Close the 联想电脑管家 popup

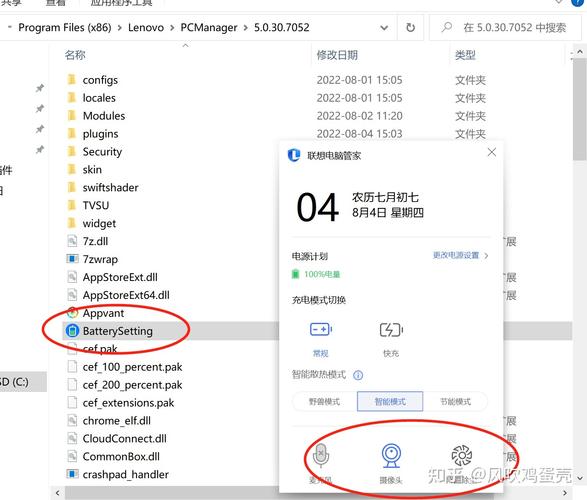pos(492,152)
